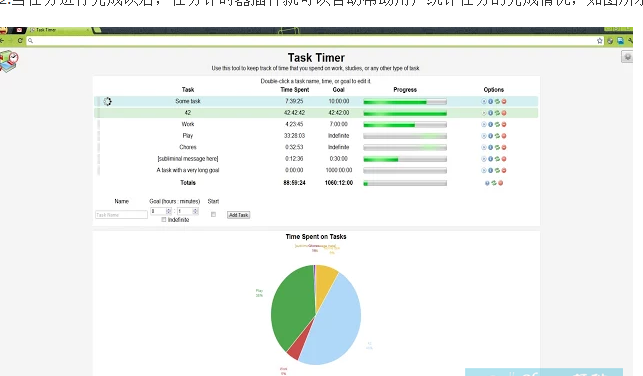Bookmark the page with the star icon
This screenshot has height=376, width=643.
pos(600,41)
